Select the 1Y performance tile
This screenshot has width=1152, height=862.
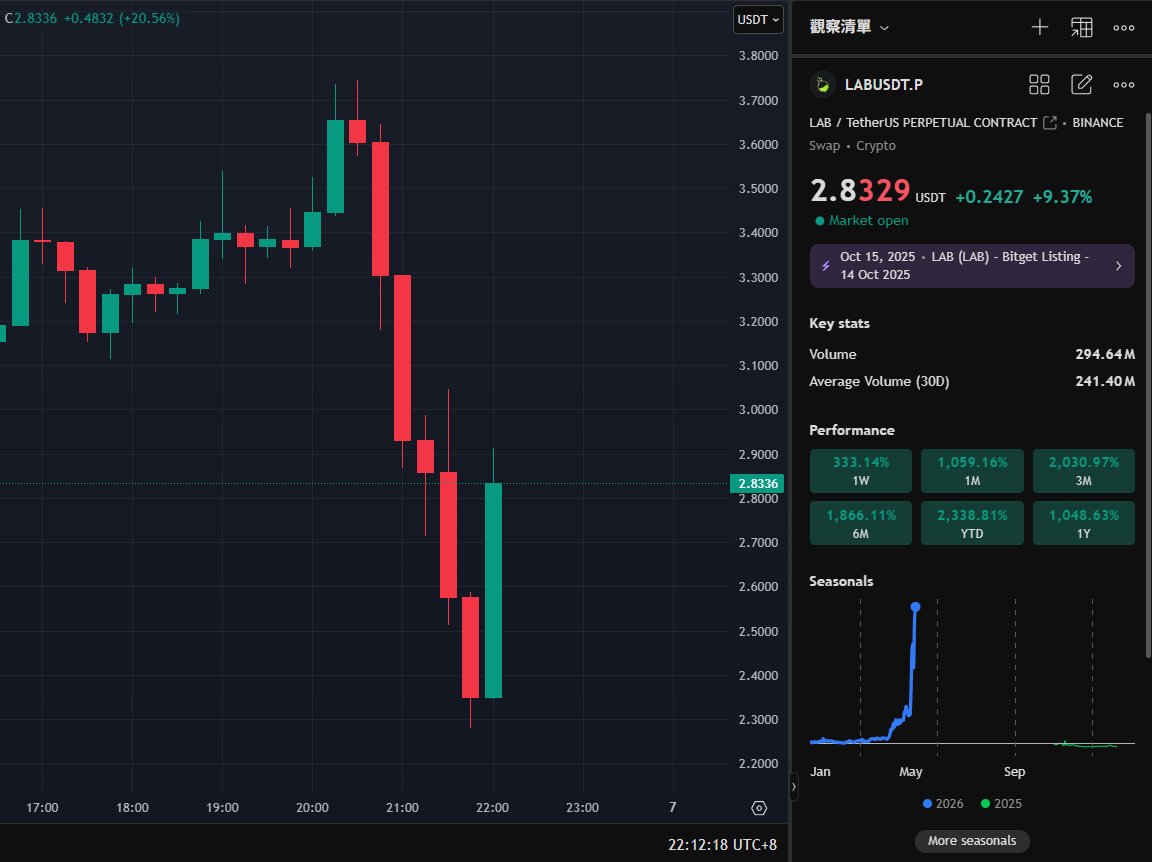[1084, 523]
